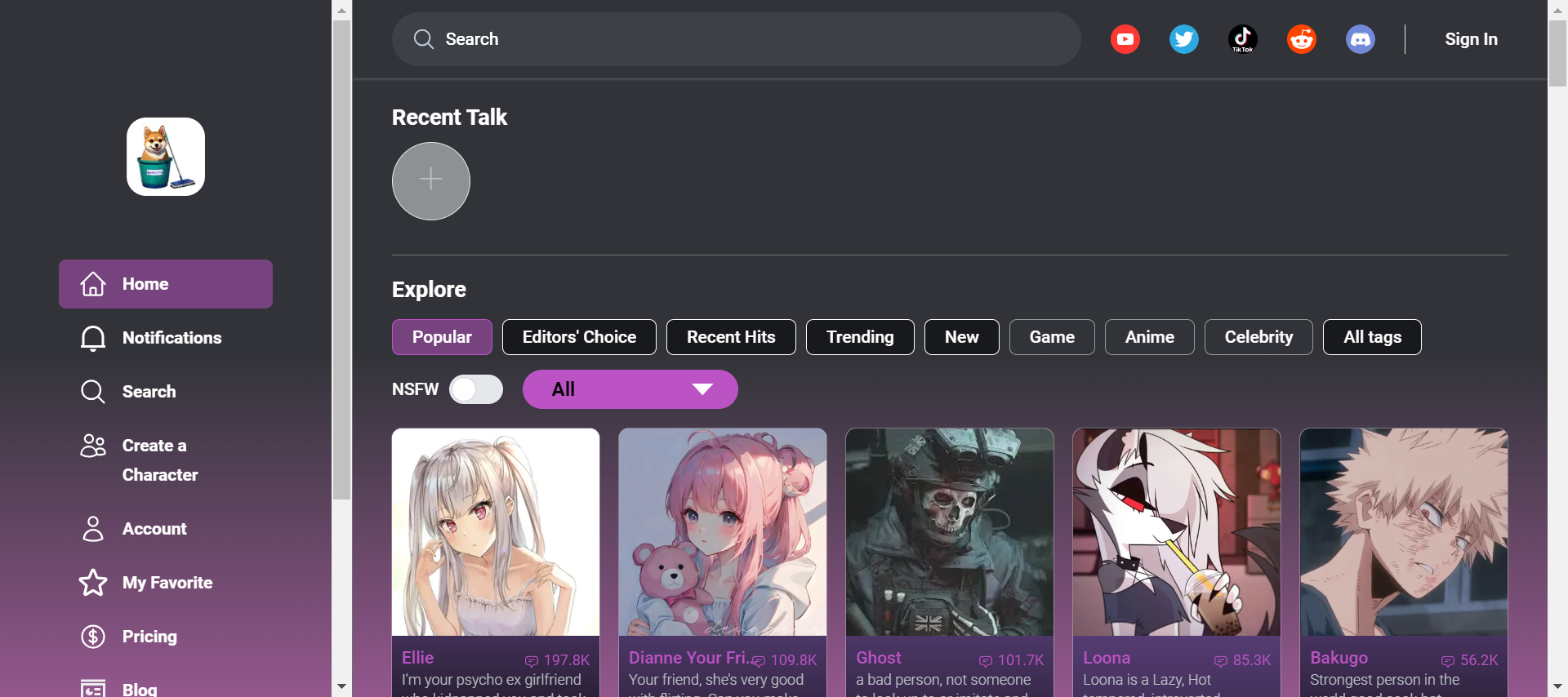Click the Blog icon in sidebar
This screenshot has height=697, width=1568.
(x=93, y=688)
